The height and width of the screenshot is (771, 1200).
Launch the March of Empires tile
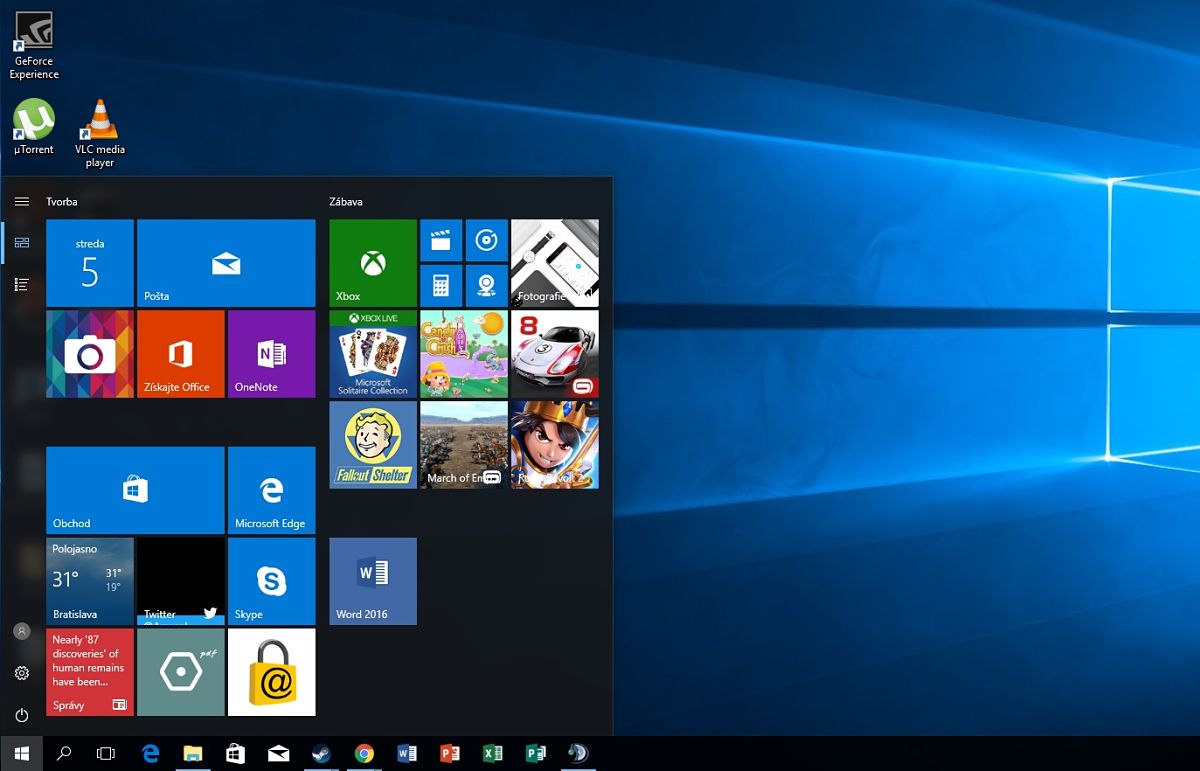[464, 445]
